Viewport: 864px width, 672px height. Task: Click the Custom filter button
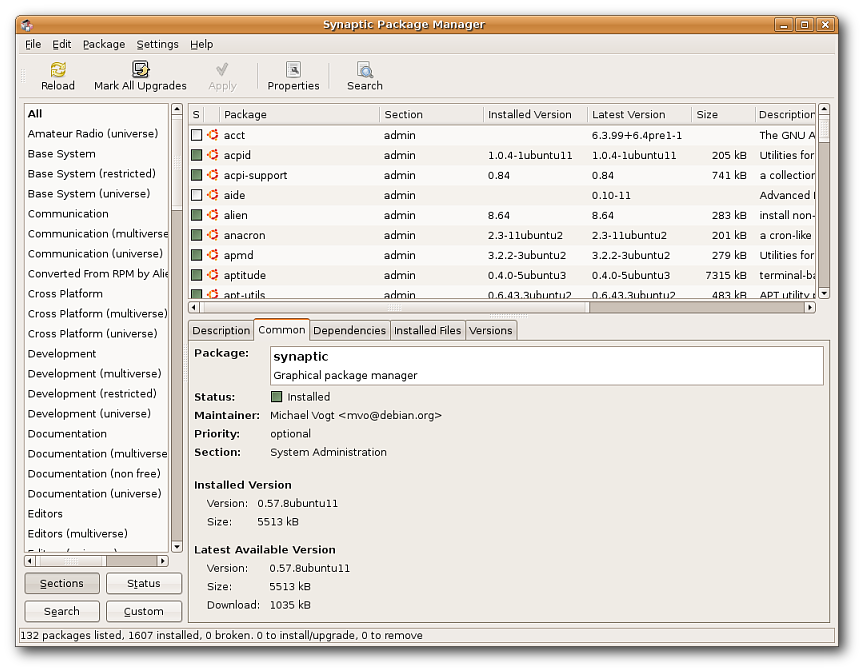coord(143,611)
